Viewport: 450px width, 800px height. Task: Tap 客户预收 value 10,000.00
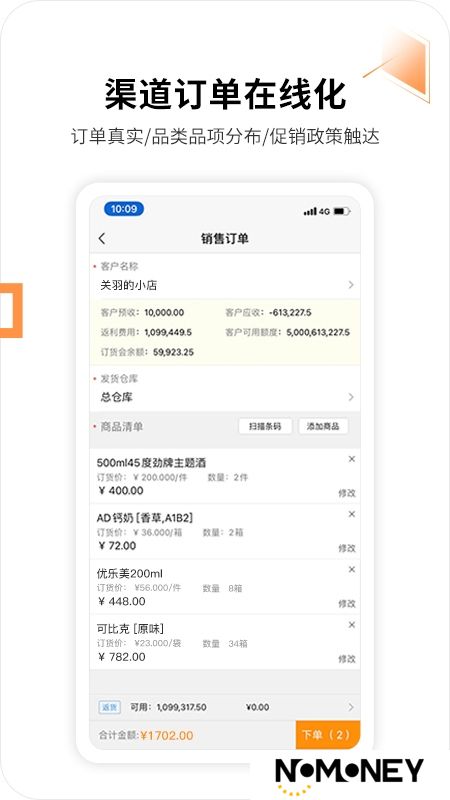[x=164, y=313]
